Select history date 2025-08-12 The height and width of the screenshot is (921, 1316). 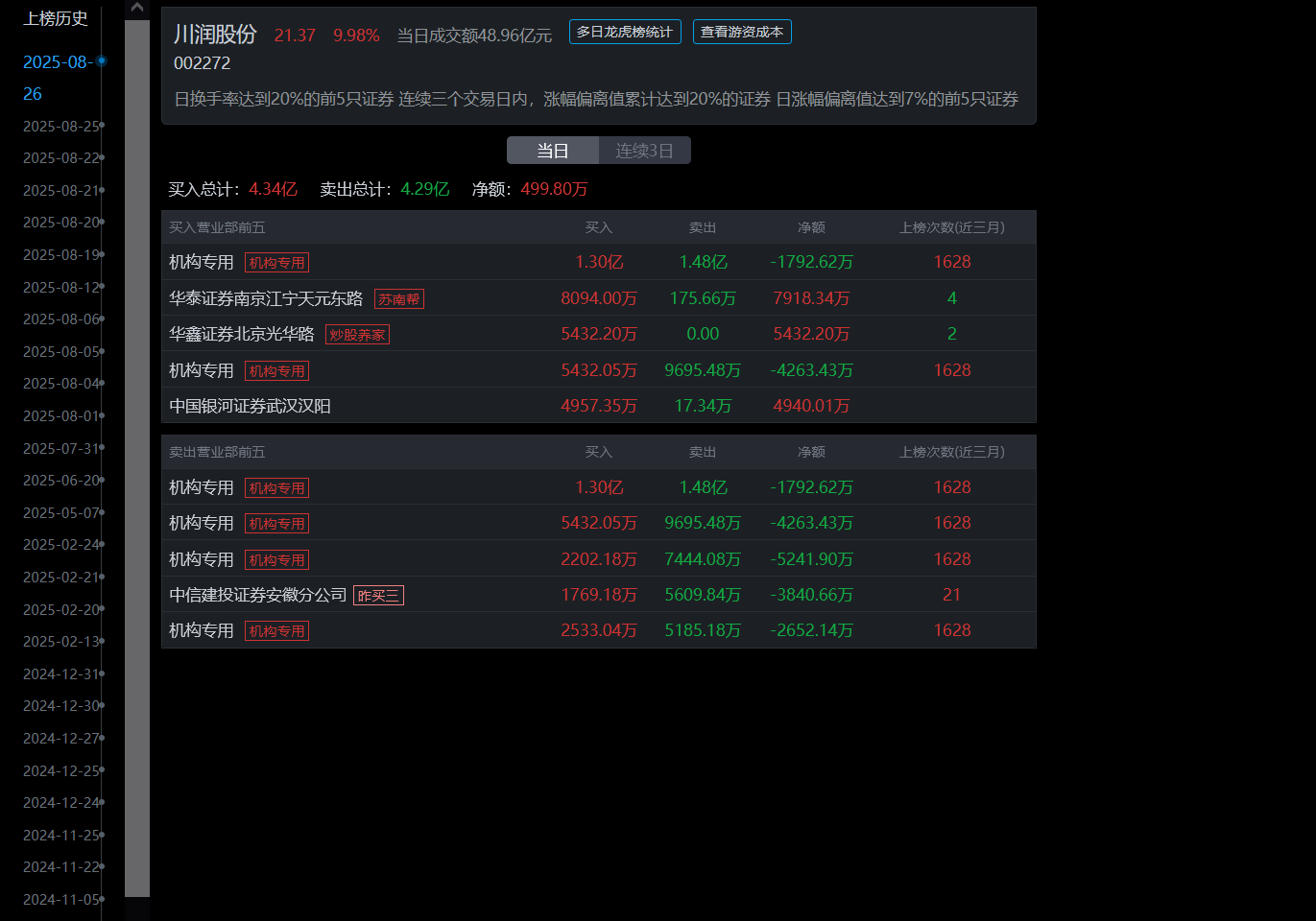click(61, 287)
